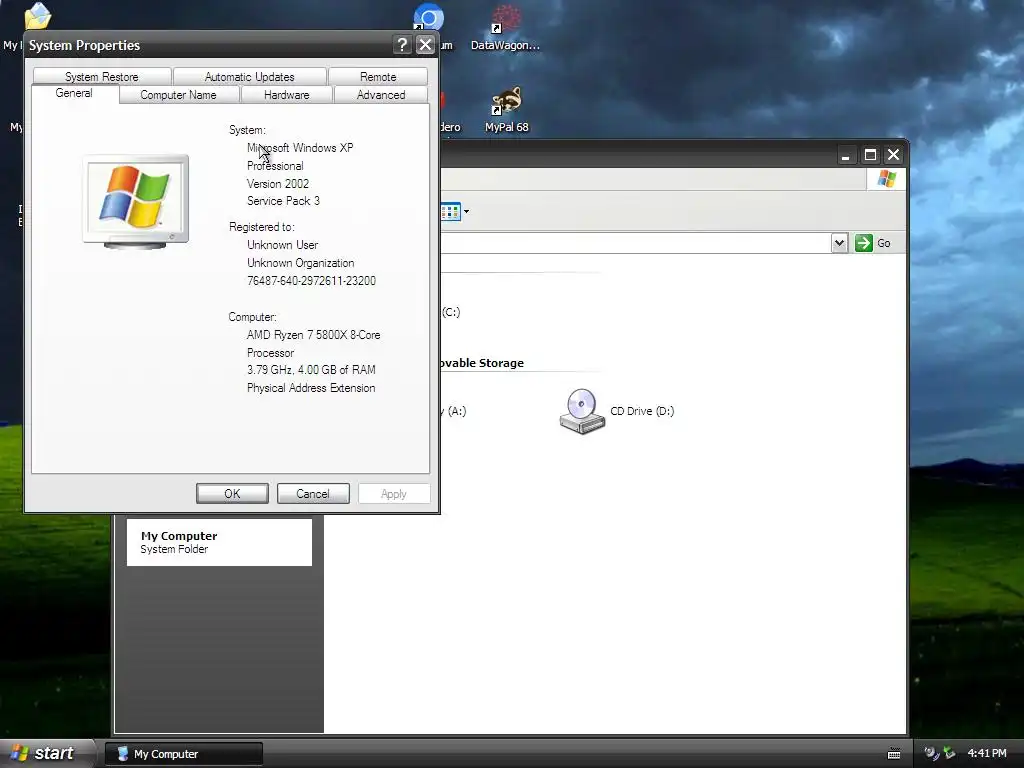Go to the Advanced tab
The image size is (1024, 768).
(381, 95)
